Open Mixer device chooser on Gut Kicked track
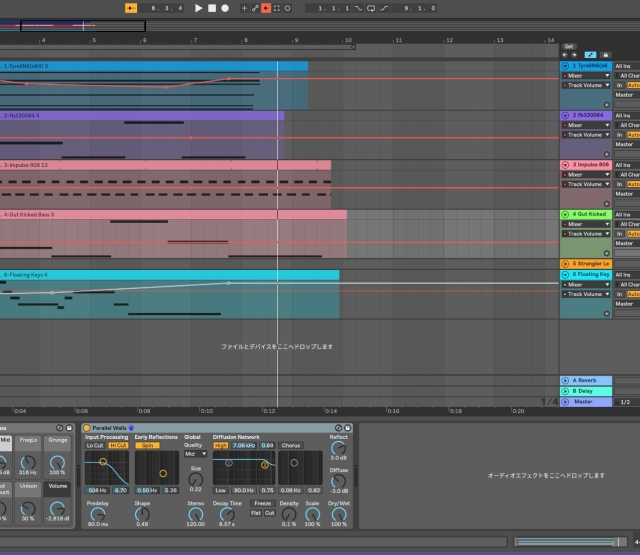The width and height of the screenshot is (640, 555). pos(585,224)
